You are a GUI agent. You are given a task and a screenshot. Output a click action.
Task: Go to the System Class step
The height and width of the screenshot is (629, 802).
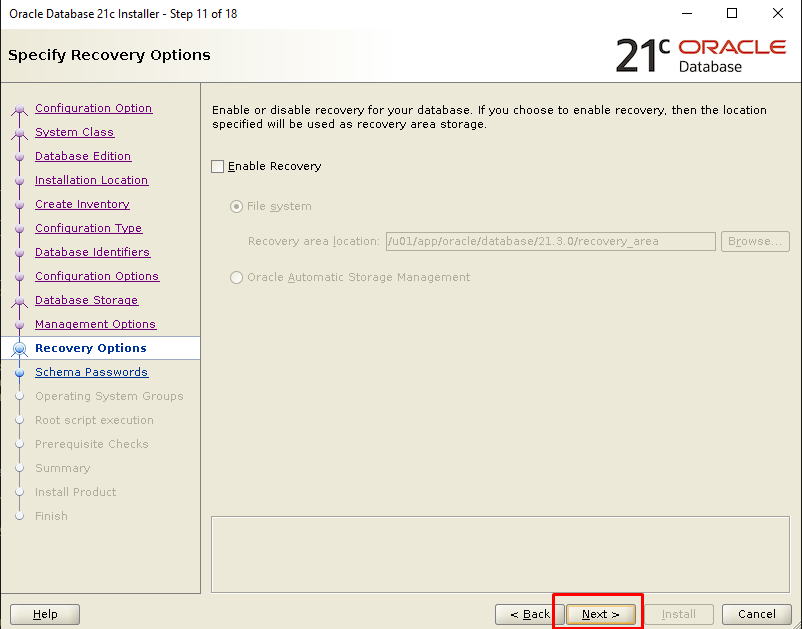75,132
